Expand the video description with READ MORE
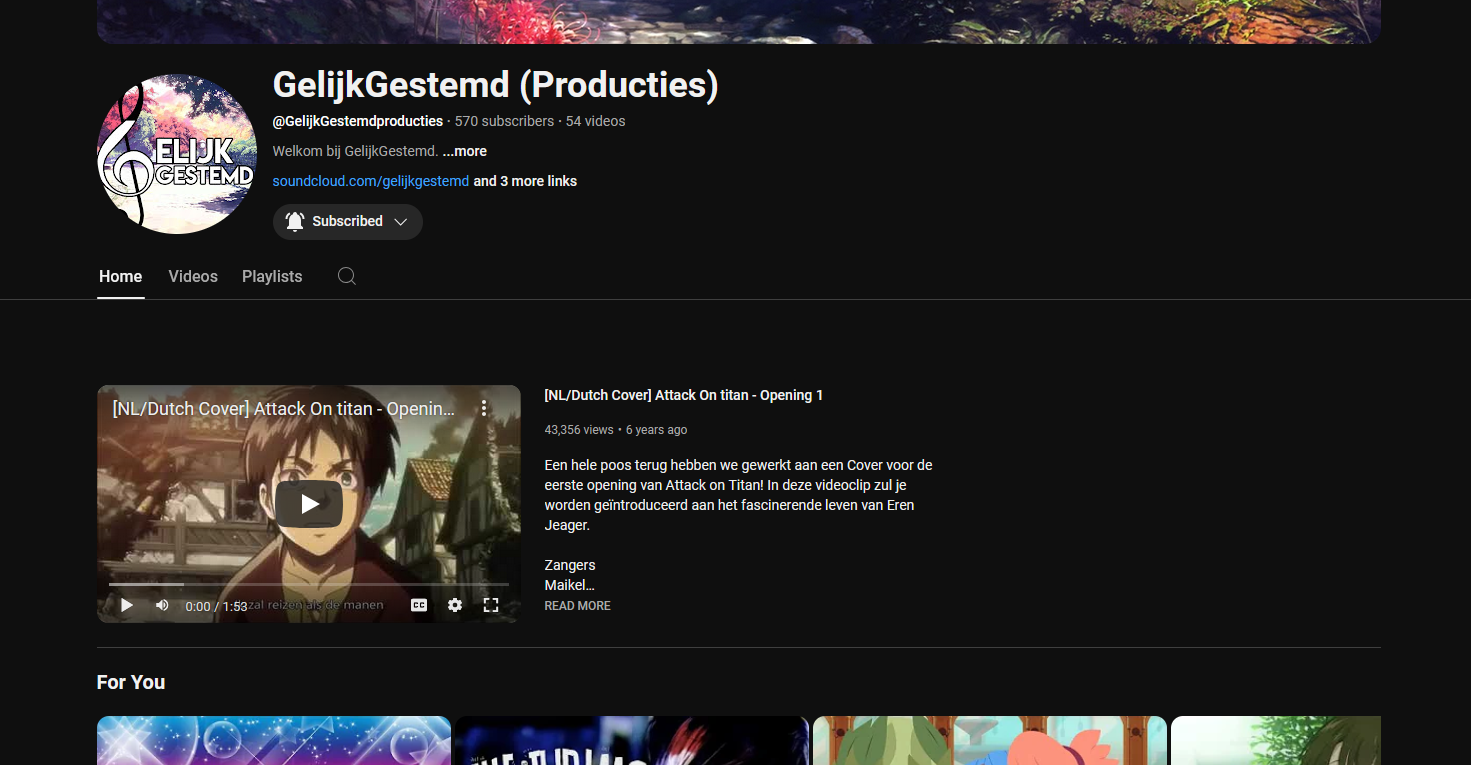The height and width of the screenshot is (765, 1471). (x=577, y=606)
